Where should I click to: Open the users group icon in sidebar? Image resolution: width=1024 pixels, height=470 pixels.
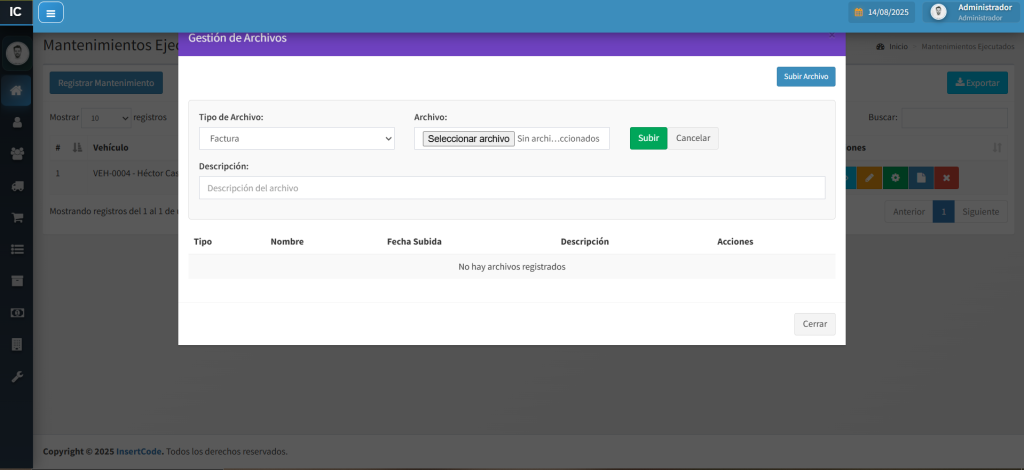pos(16,153)
